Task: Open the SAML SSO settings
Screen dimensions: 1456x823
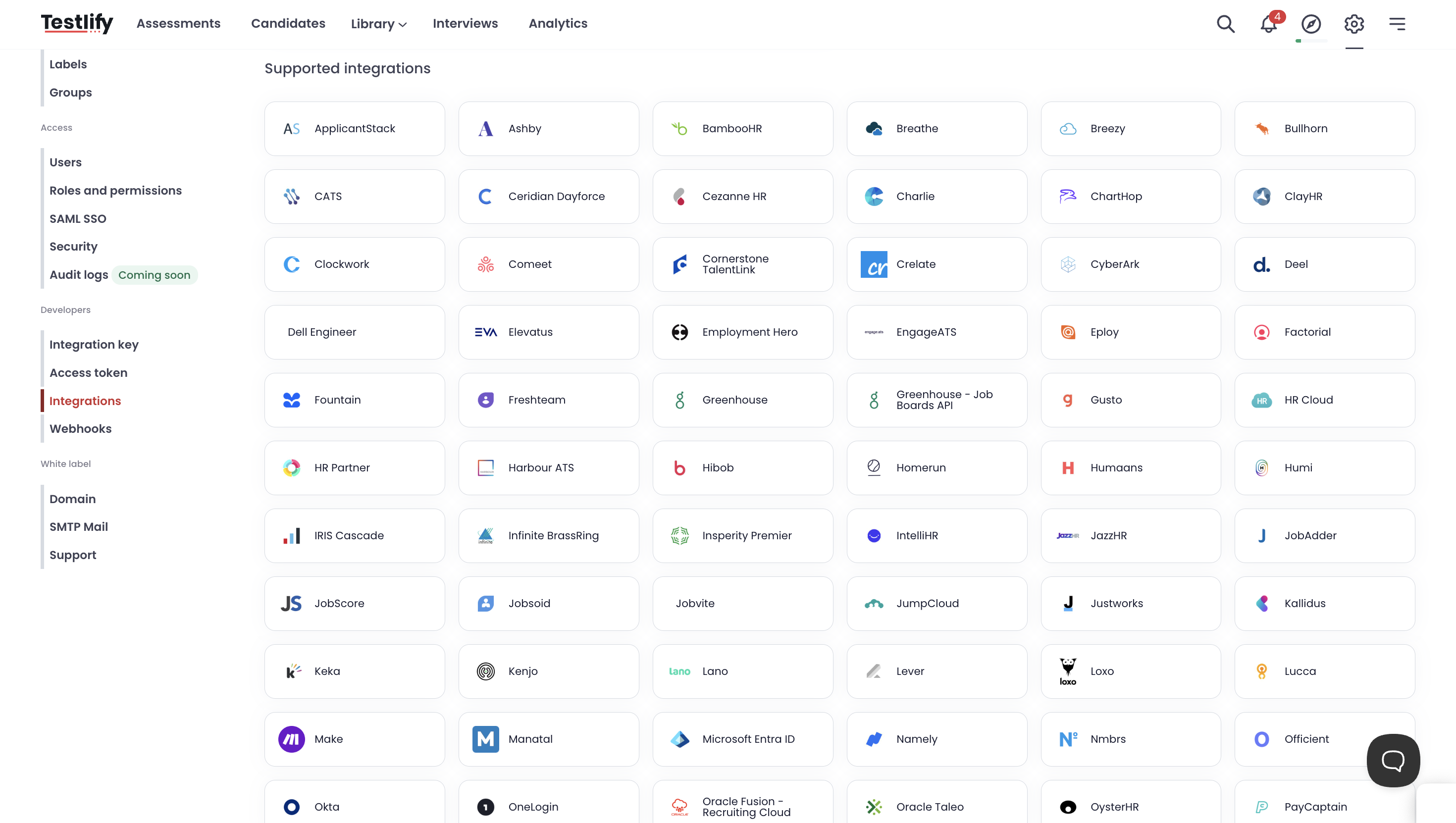Action: (78, 219)
